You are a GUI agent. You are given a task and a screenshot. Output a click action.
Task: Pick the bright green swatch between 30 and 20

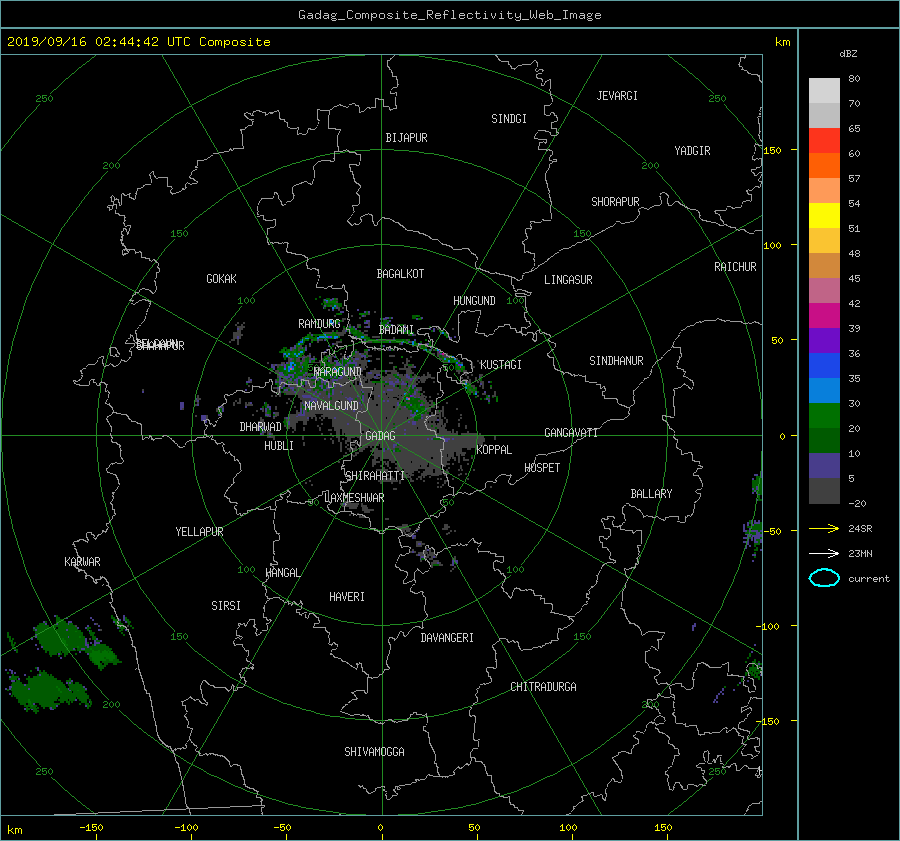824,416
